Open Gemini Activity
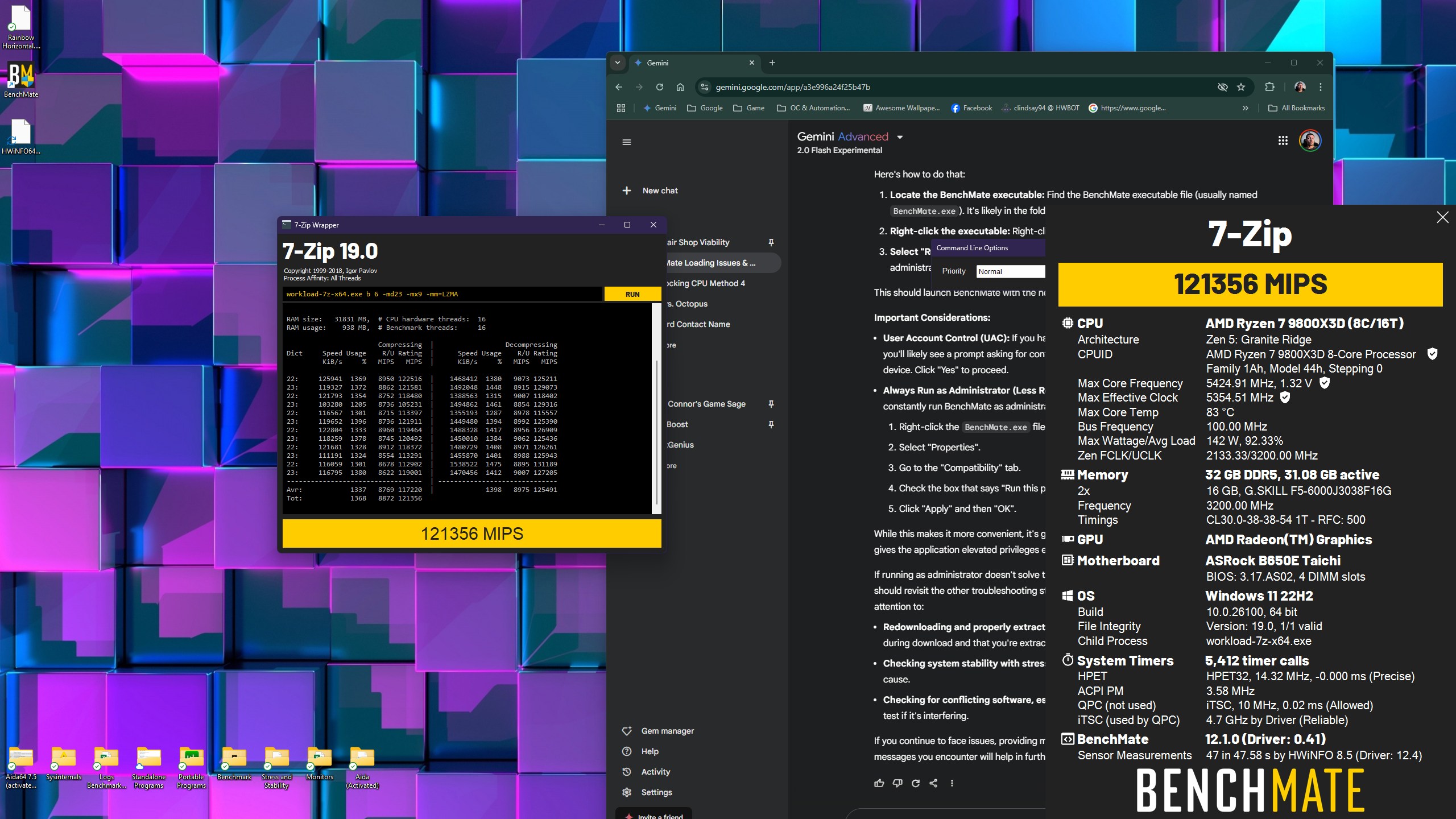This screenshot has width=1456, height=819. click(x=647, y=772)
